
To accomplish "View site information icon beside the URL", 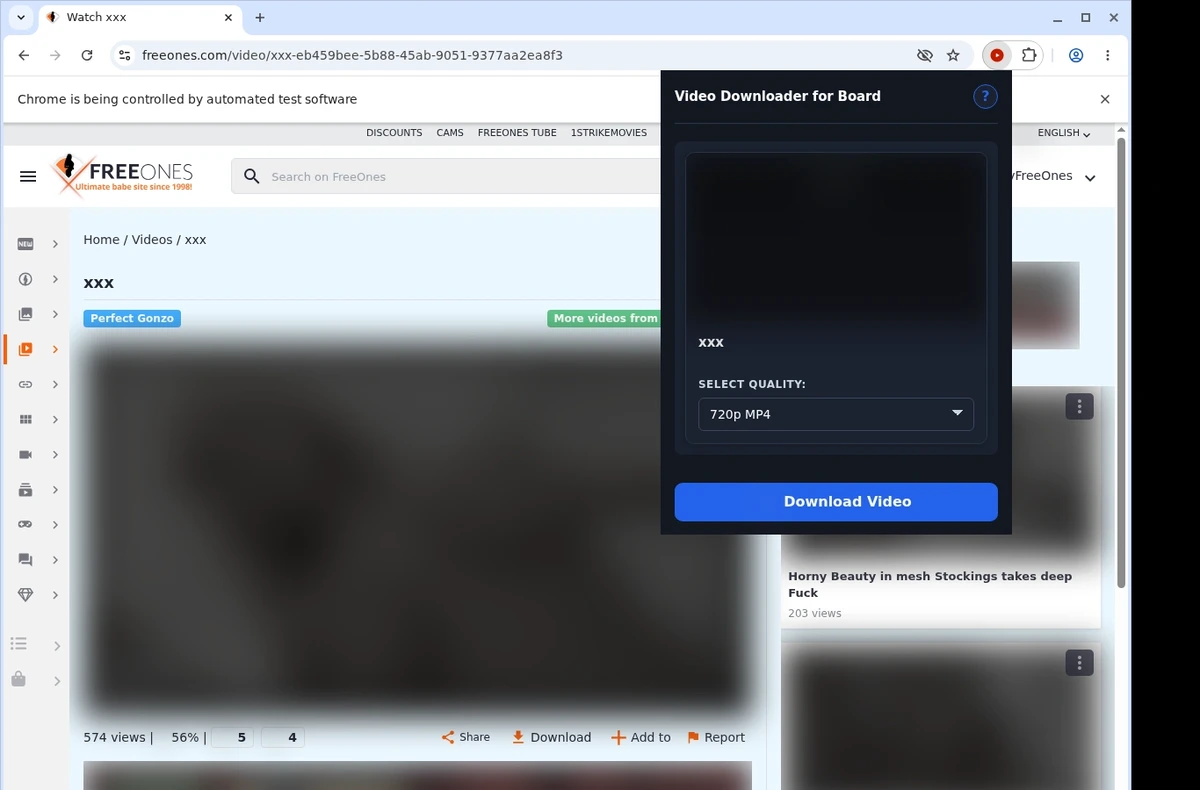I will point(123,56).
